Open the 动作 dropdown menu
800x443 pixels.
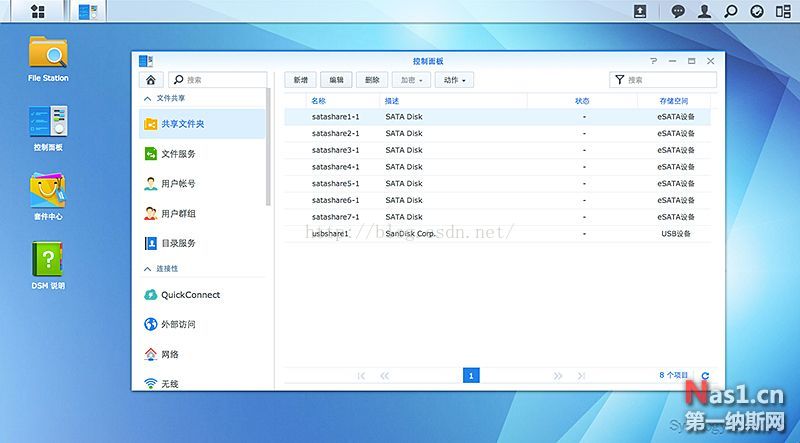tap(456, 79)
